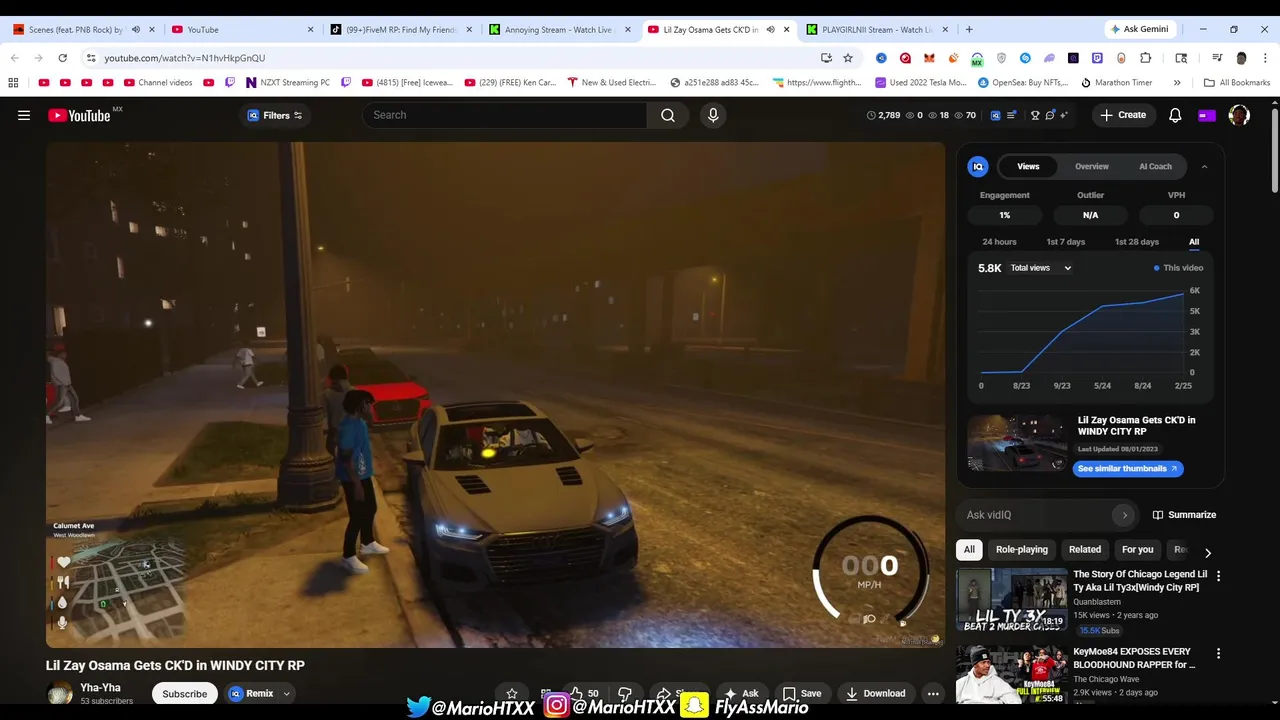The height and width of the screenshot is (720, 1280).
Task: Open the Yha-Yha channel name link
Action: [100, 688]
